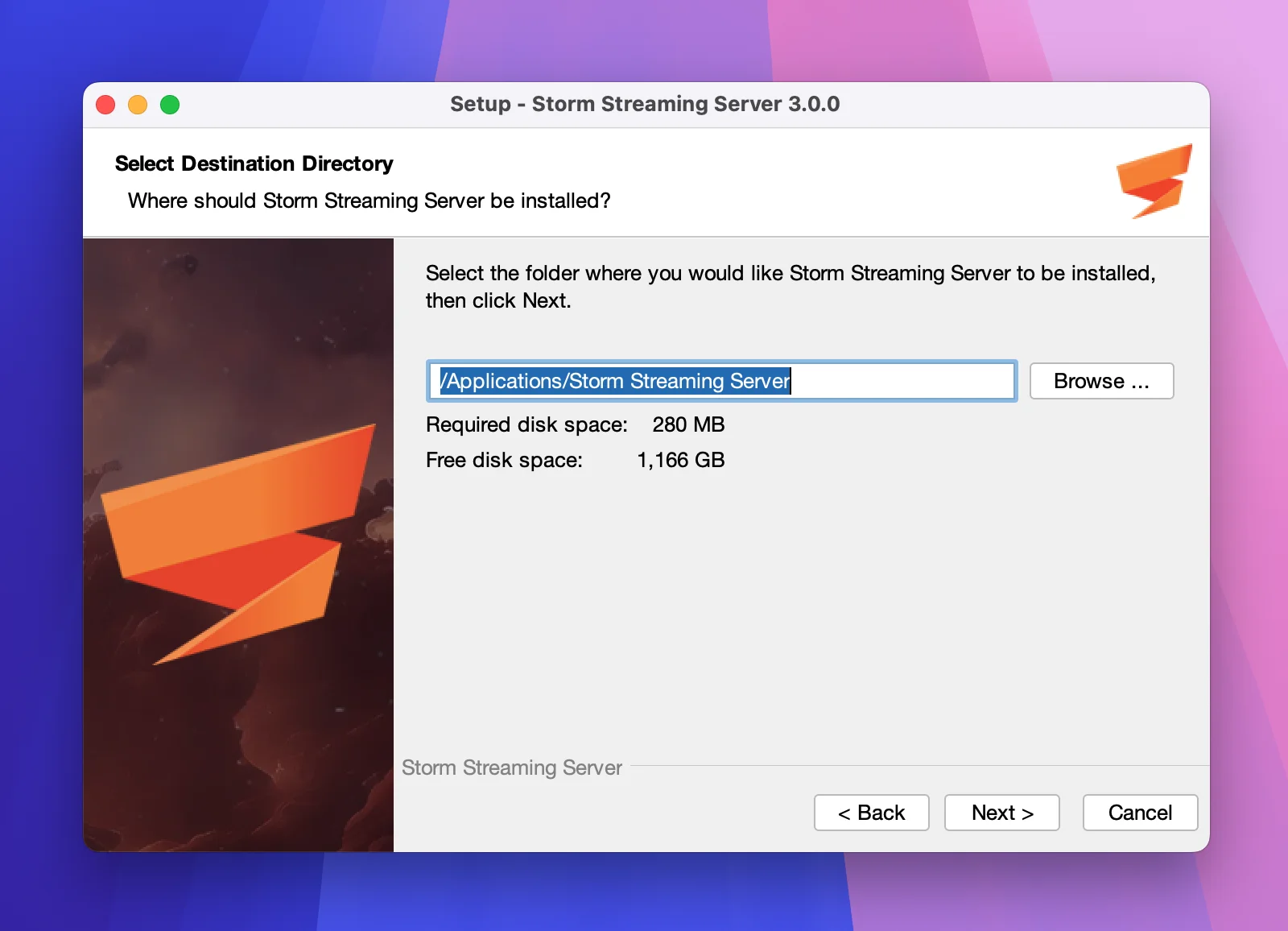The height and width of the screenshot is (931, 1288).
Task: Click the Setup title bar text
Action: 643,103
